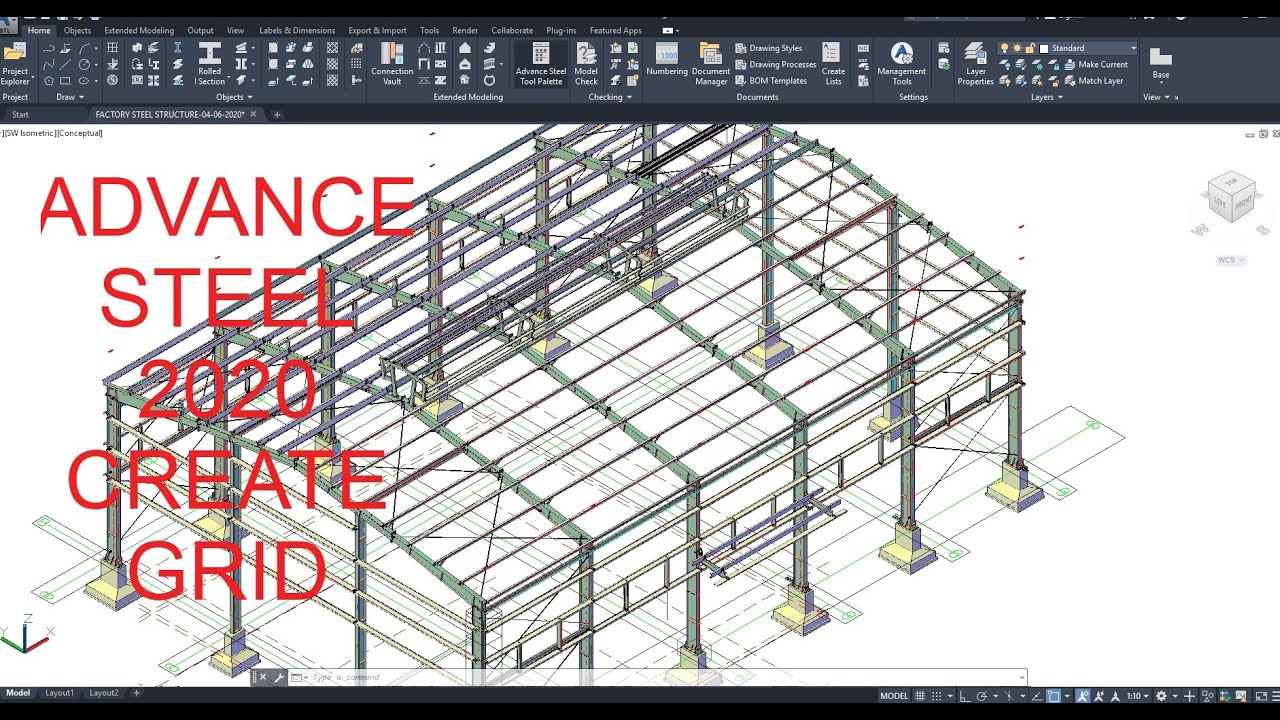
Task: Click the portal frame icon in Extended Modeling
Action: (423, 48)
